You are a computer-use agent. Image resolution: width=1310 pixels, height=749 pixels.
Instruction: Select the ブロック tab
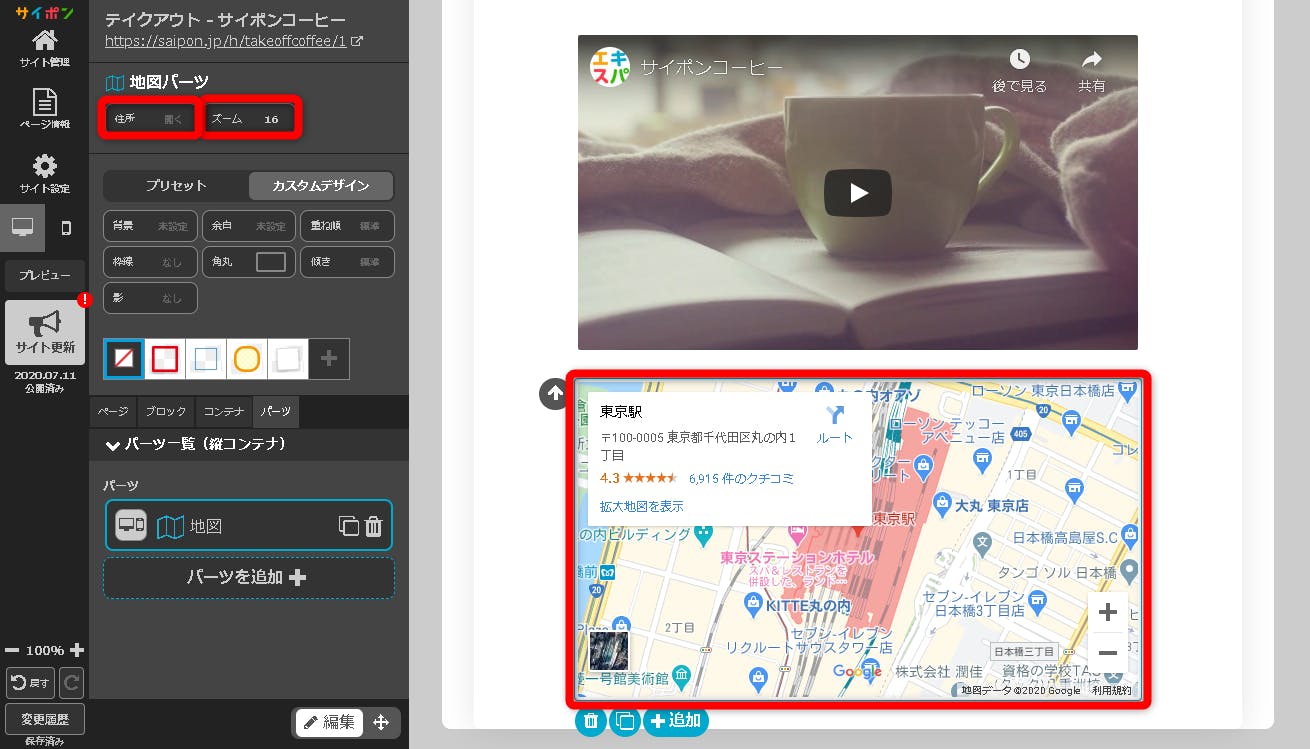pyautogui.click(x=165, y=412)
